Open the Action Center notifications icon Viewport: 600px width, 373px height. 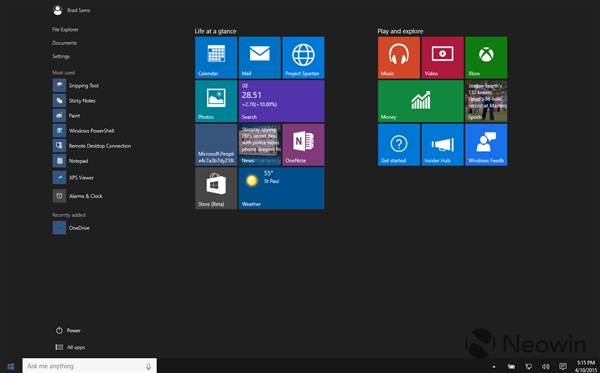[563, 366]
